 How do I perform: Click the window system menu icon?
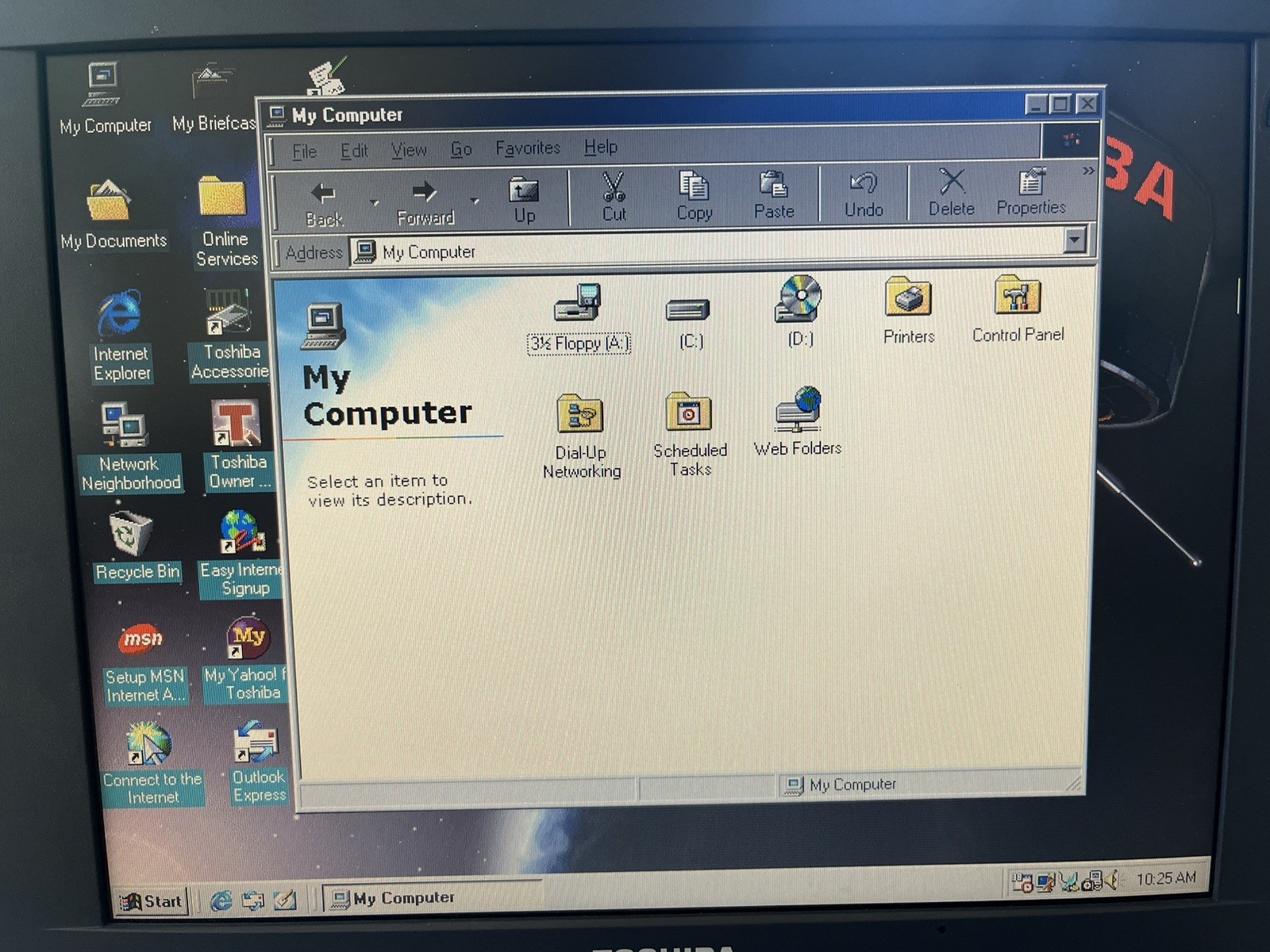tap(276, 117)
